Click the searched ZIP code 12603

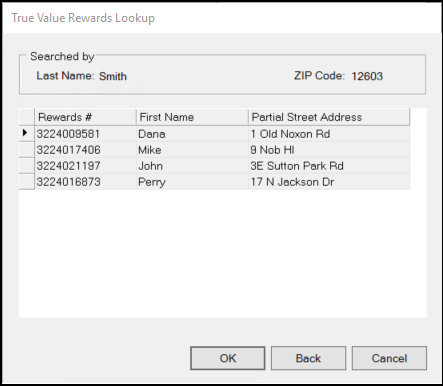pos(367,76)
